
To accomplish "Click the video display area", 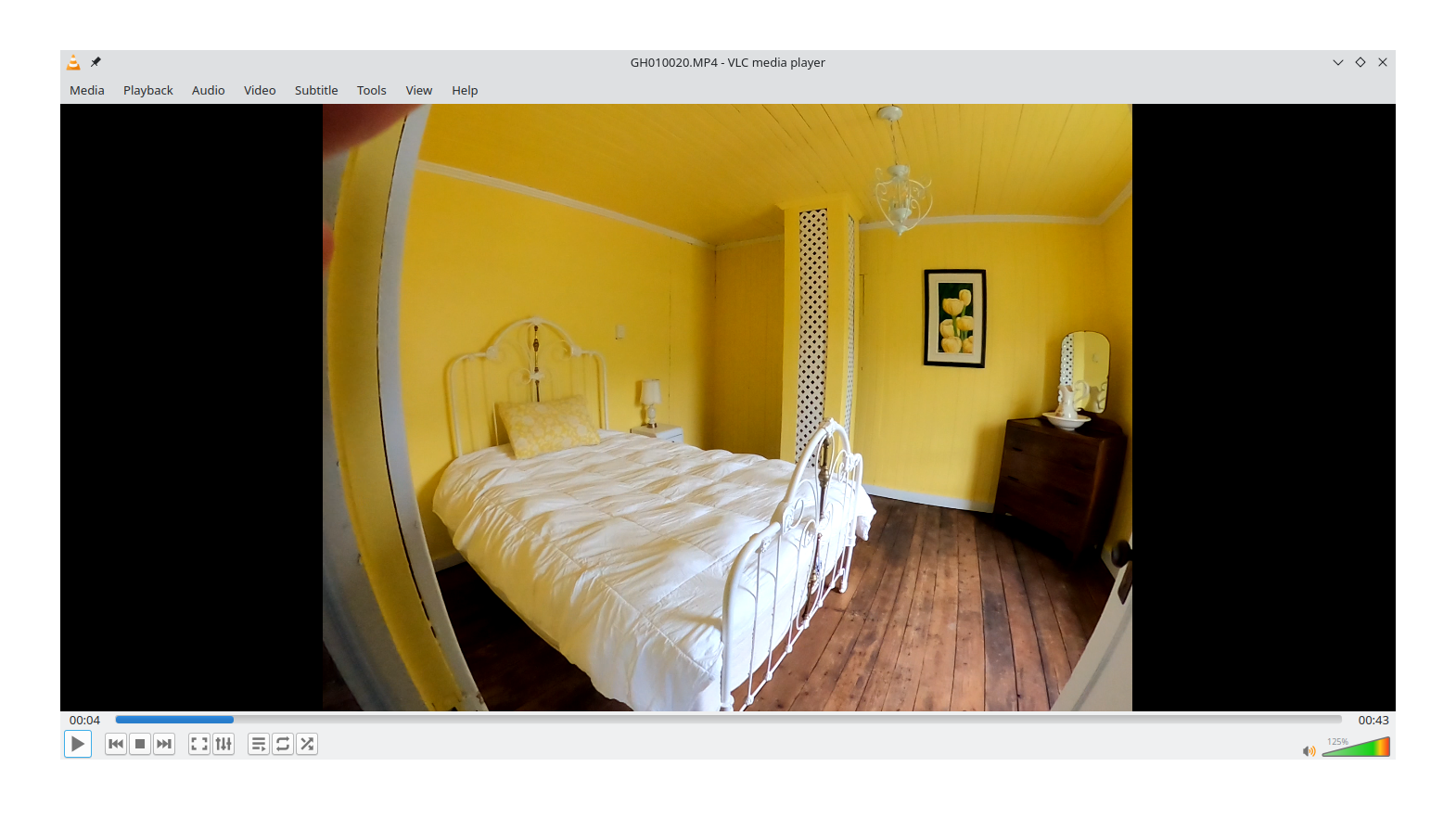I will tap(728, 407).
